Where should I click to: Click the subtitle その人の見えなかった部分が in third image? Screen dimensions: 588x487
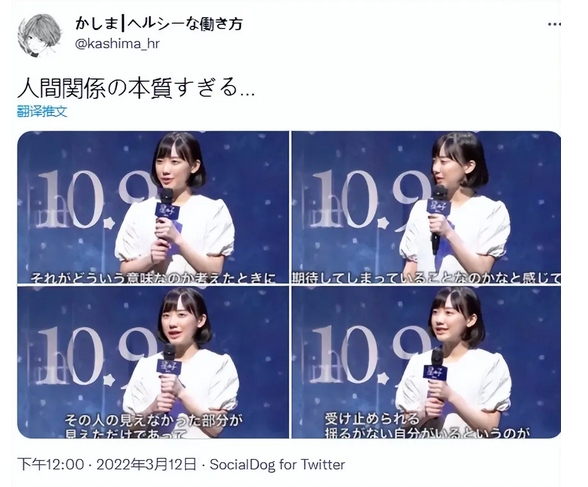click(x=151, y=420)
